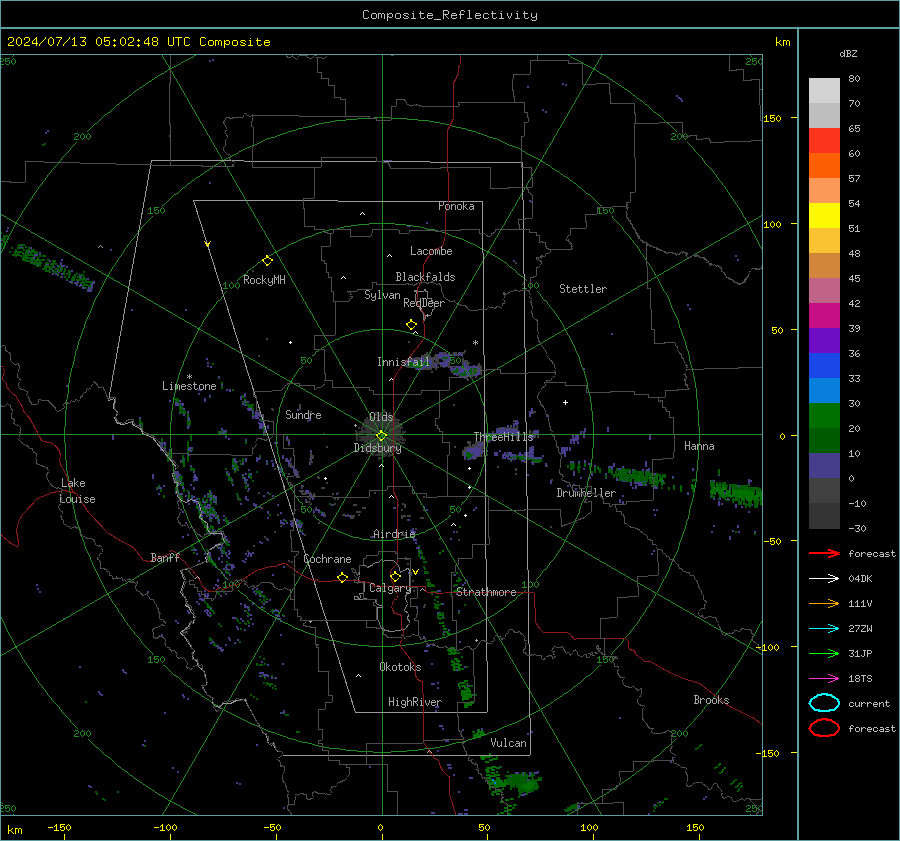Click the magenta 39–42 dBZ color swatch
Viewport: 900px width, 841px height.
[x=824, y=316]
